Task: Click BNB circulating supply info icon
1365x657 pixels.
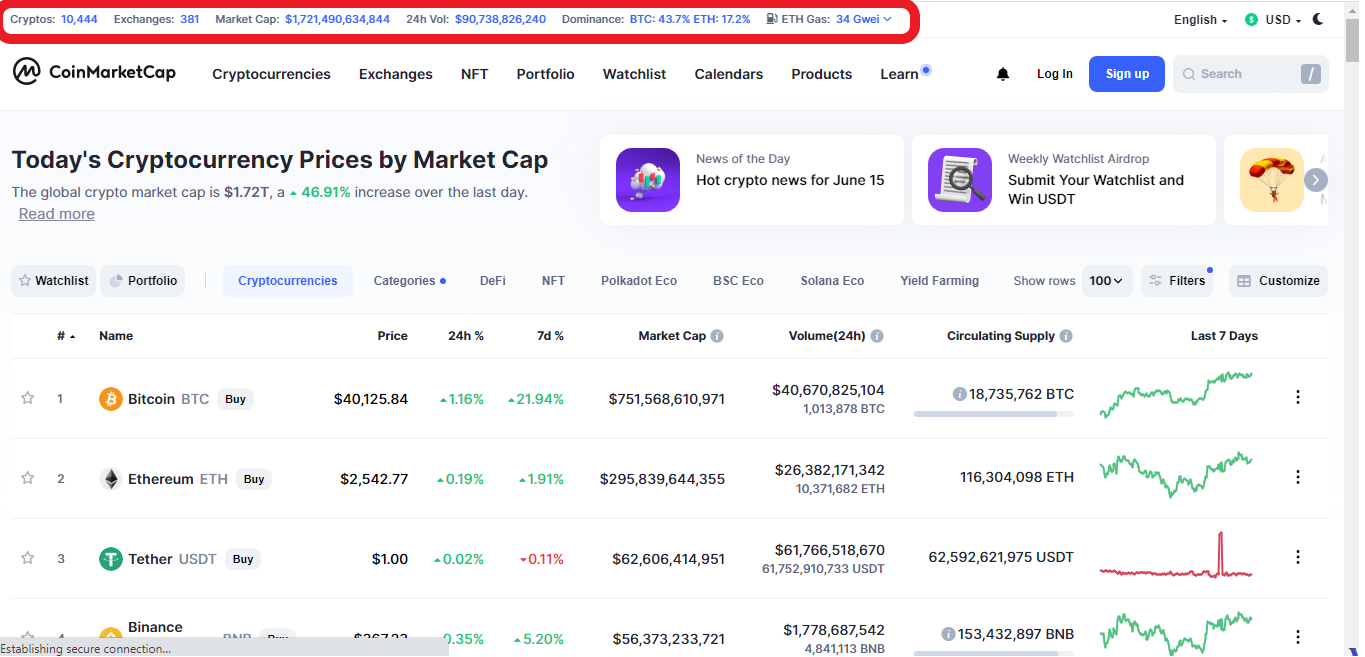Action: tap(948, 634)
